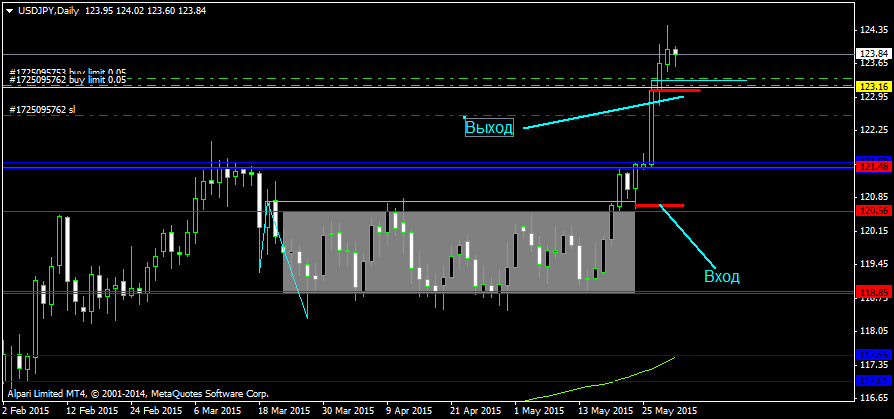The width and height of the screenshot is (894, 419).
Task: Click the Вход text label
Action: point(722,277)
